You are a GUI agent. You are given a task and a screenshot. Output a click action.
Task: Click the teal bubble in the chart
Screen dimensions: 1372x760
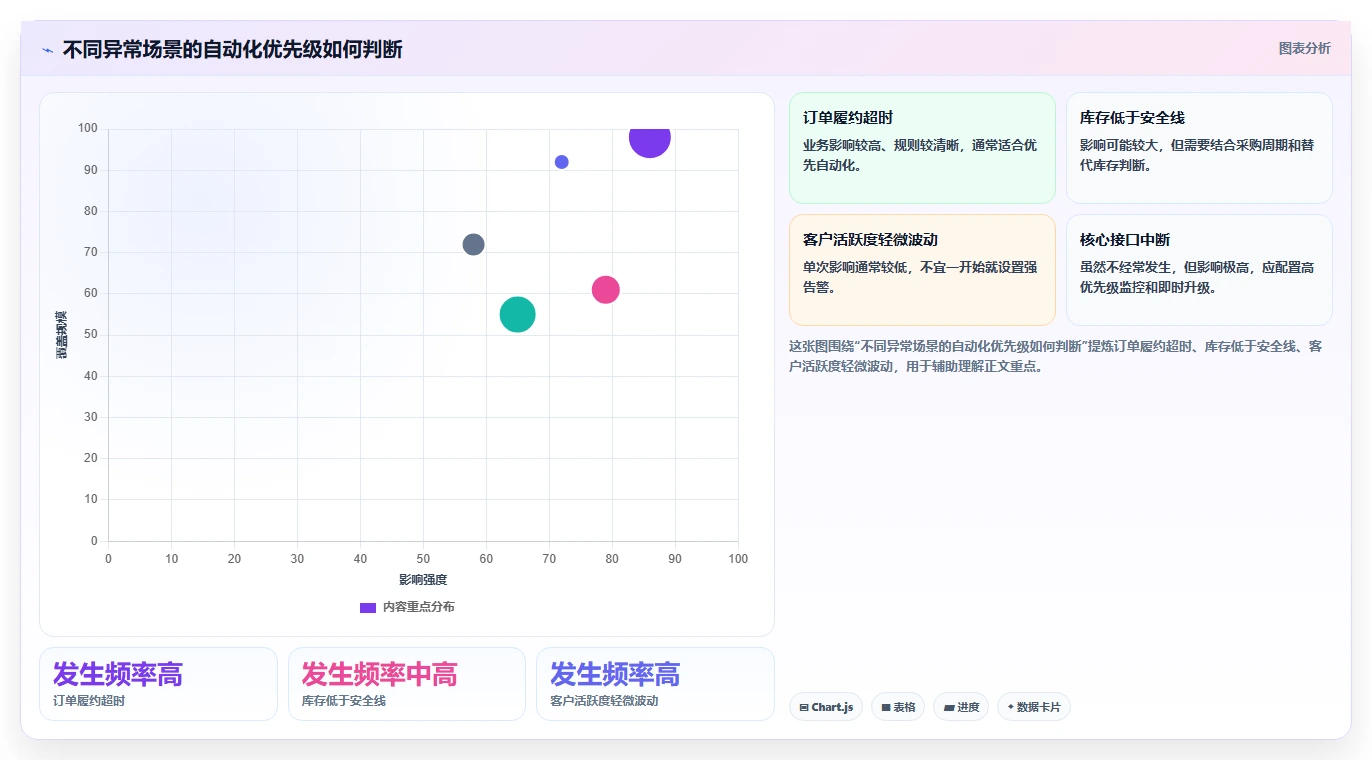point(517,314)
